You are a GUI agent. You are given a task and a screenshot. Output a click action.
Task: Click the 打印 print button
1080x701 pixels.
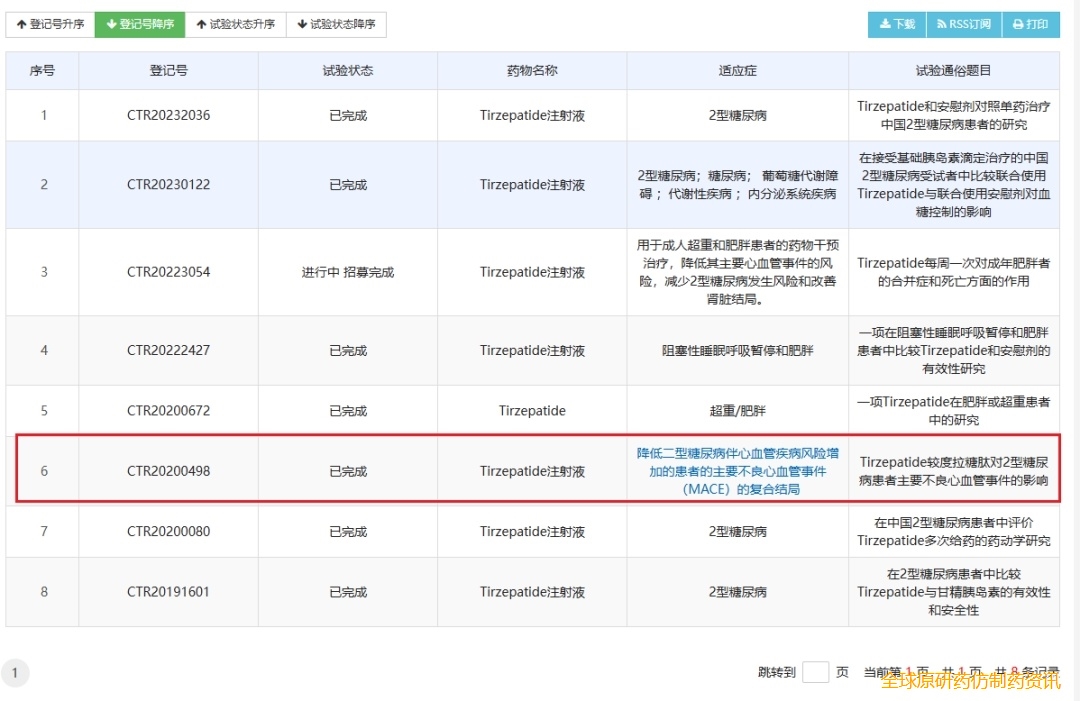[1030, 25]
